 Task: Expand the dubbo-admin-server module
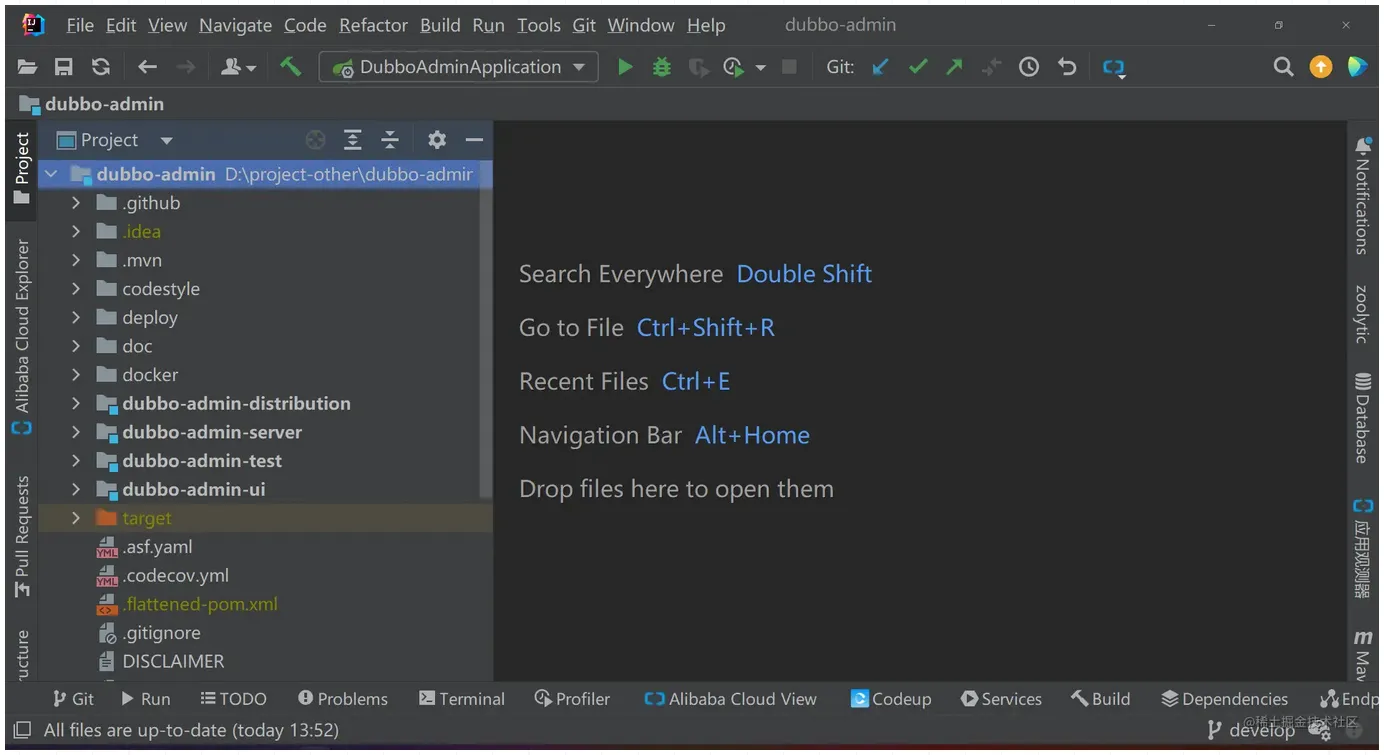pos(76,432)
